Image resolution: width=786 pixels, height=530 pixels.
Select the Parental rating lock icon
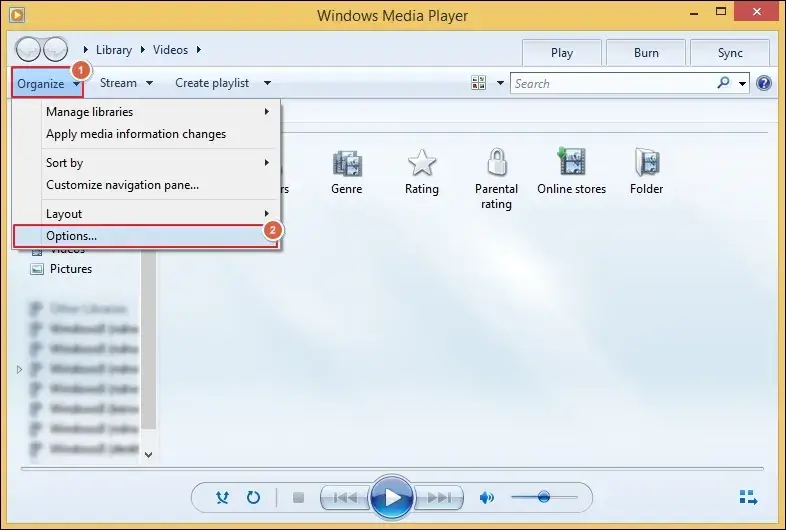[497, 162]
